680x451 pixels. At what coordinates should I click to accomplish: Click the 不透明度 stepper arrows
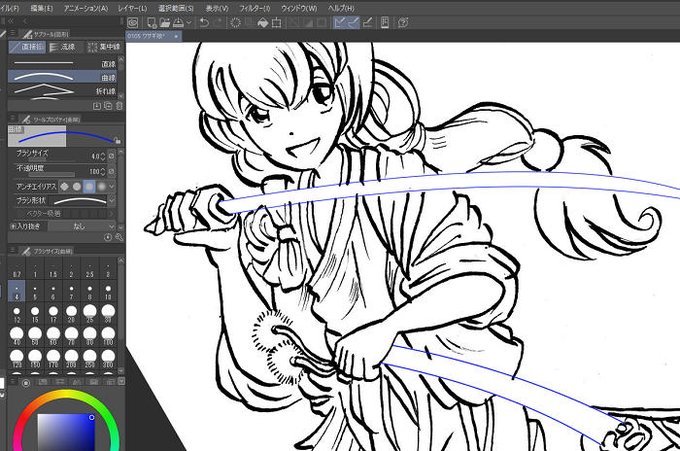[103, 171]
